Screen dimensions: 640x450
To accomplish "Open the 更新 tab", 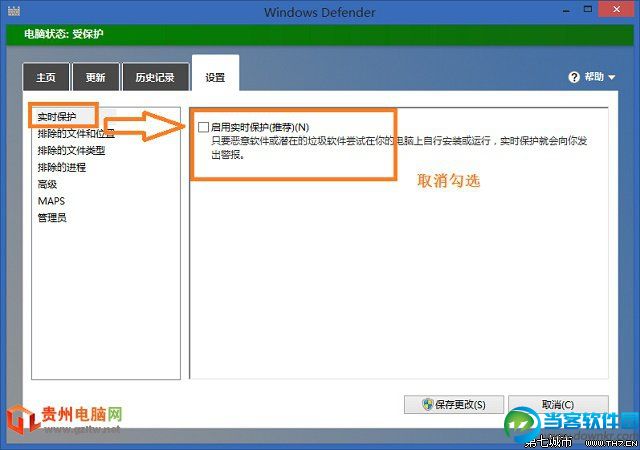I will tap(96, 77).
